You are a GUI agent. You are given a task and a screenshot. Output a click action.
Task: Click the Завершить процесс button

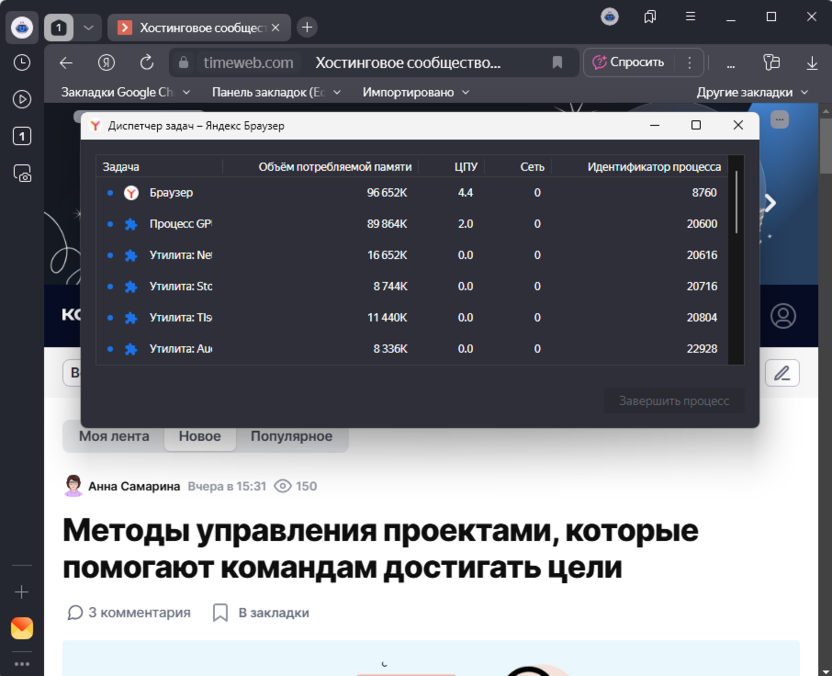pyautogui.click(x=674, y=401)
